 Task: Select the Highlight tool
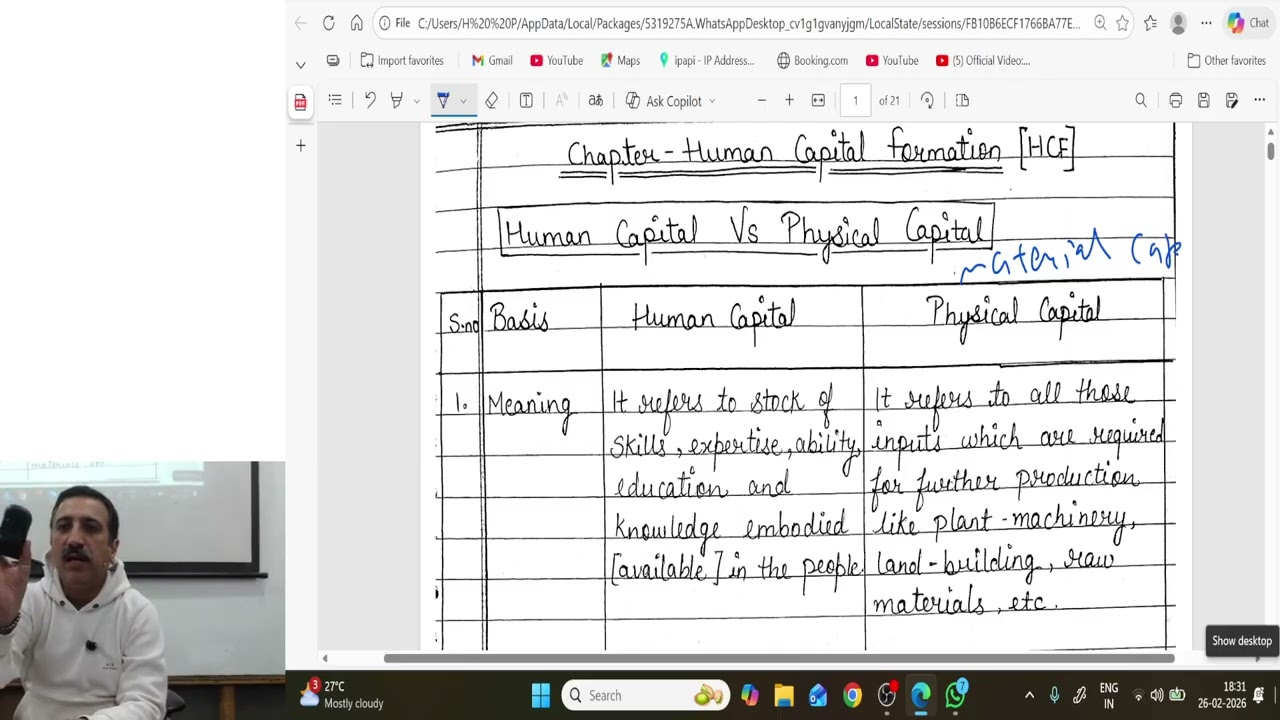(x=397, y=100)
